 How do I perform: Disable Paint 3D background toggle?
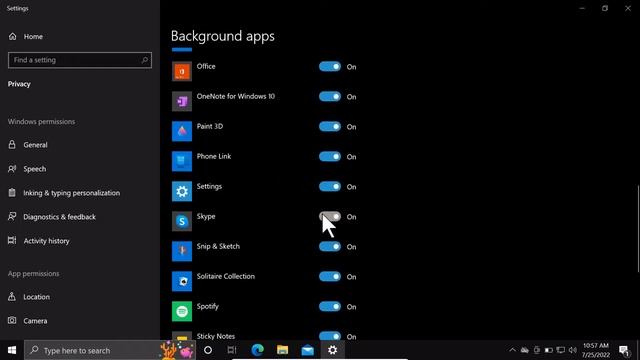coord(330,127)
